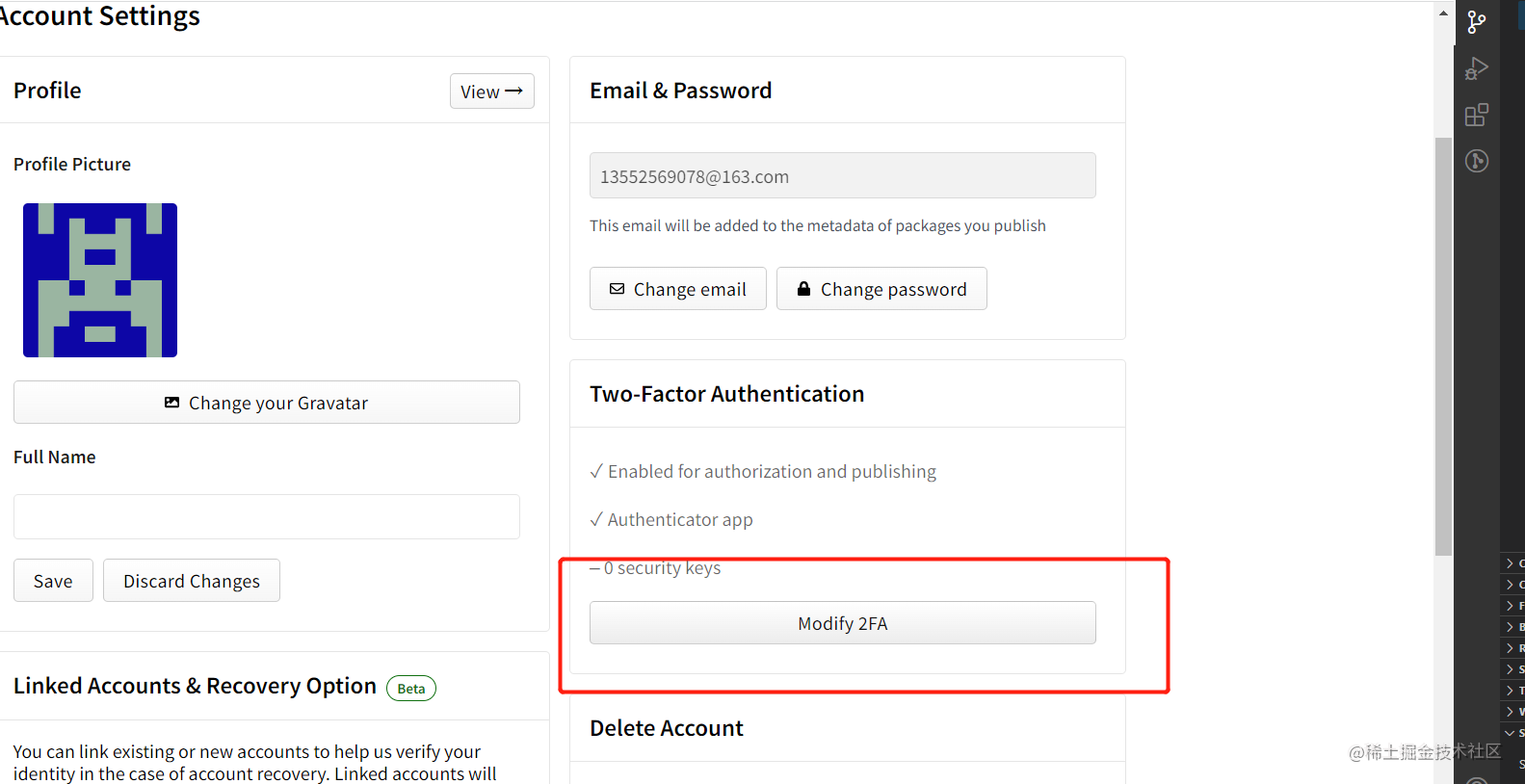
Task: Click the 'Profile' section heading
Action: coord(47,91)
